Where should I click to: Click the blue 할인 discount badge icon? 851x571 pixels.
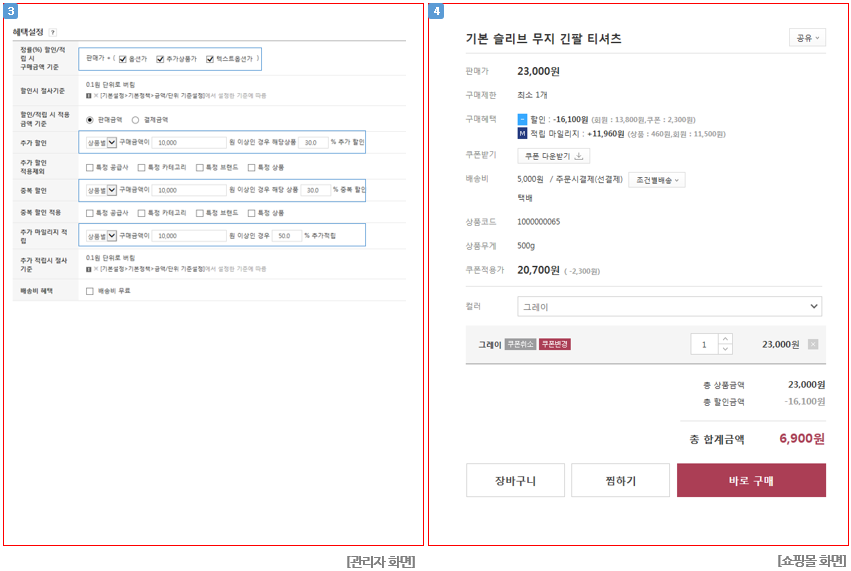[522, 119]
